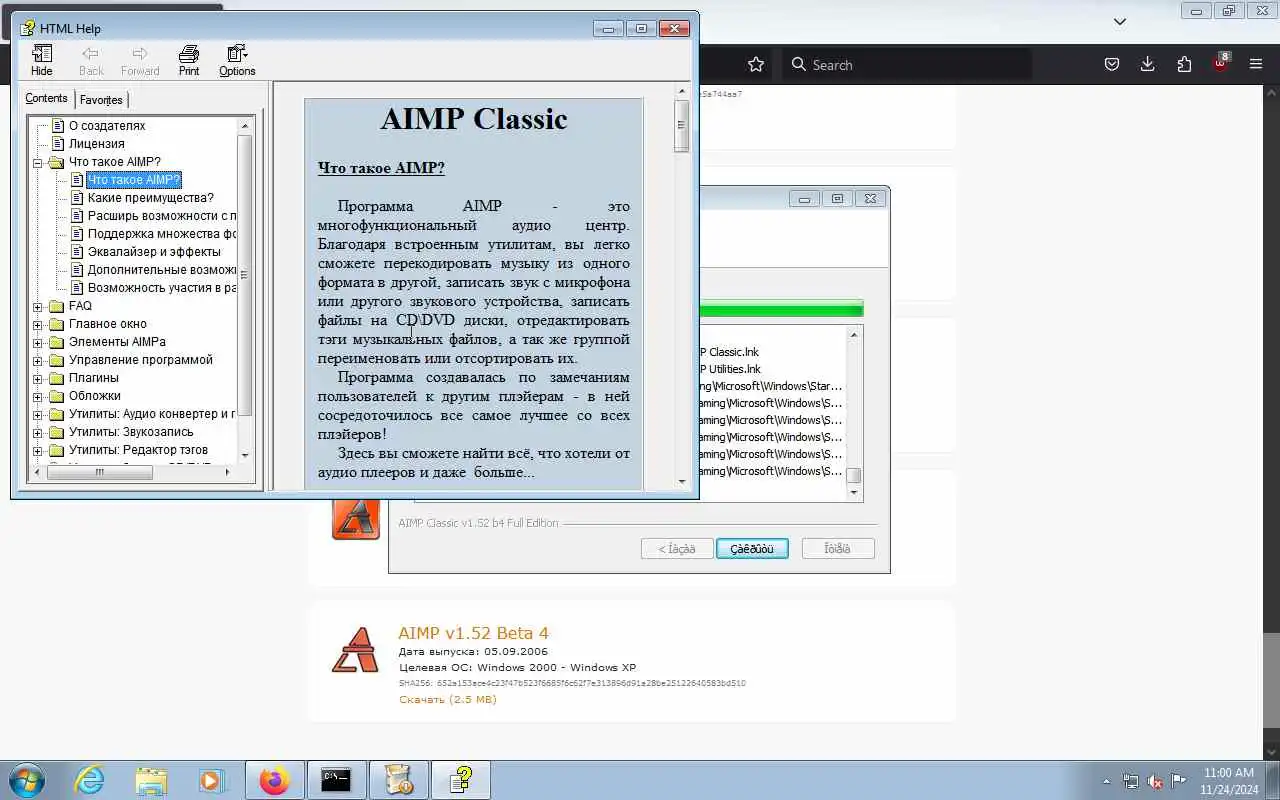The width and height of the screenshot is (1280, 800).
Task: Open the 'Эквалайзер и эффекты' topic
Action: tap(154, 252)
